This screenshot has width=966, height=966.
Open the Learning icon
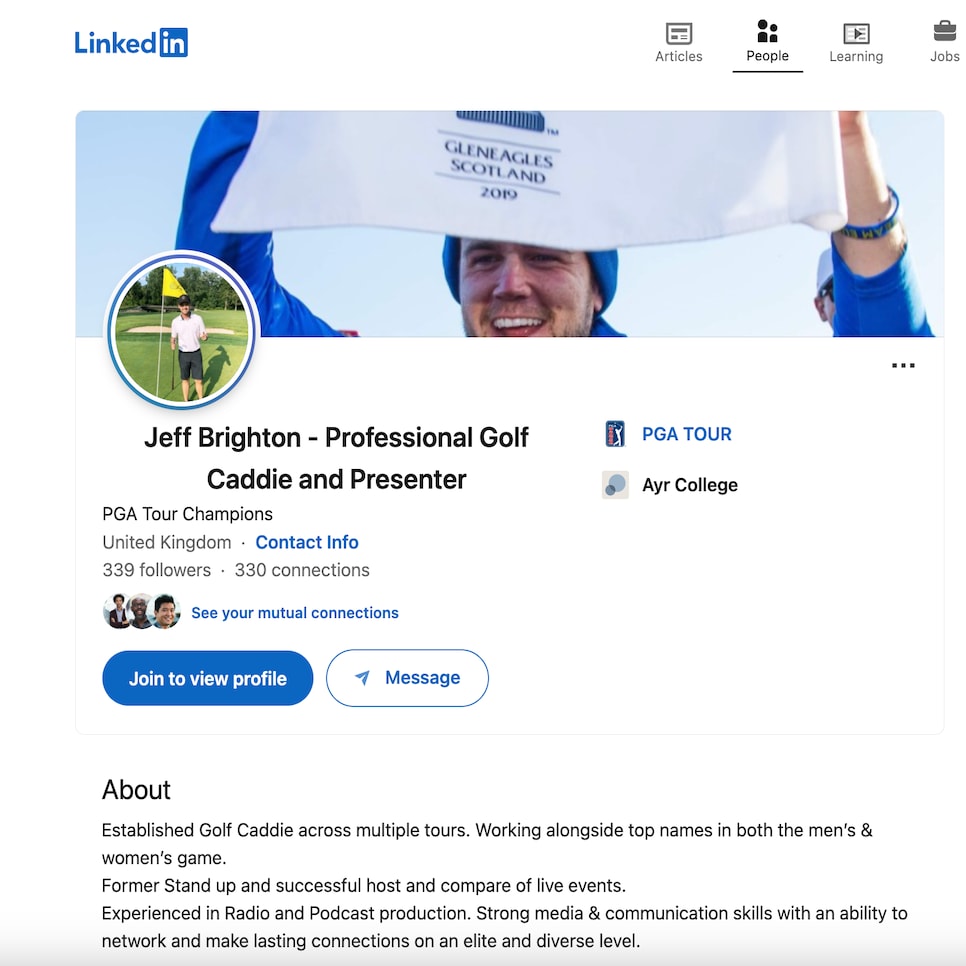click(x=856, y=33)
